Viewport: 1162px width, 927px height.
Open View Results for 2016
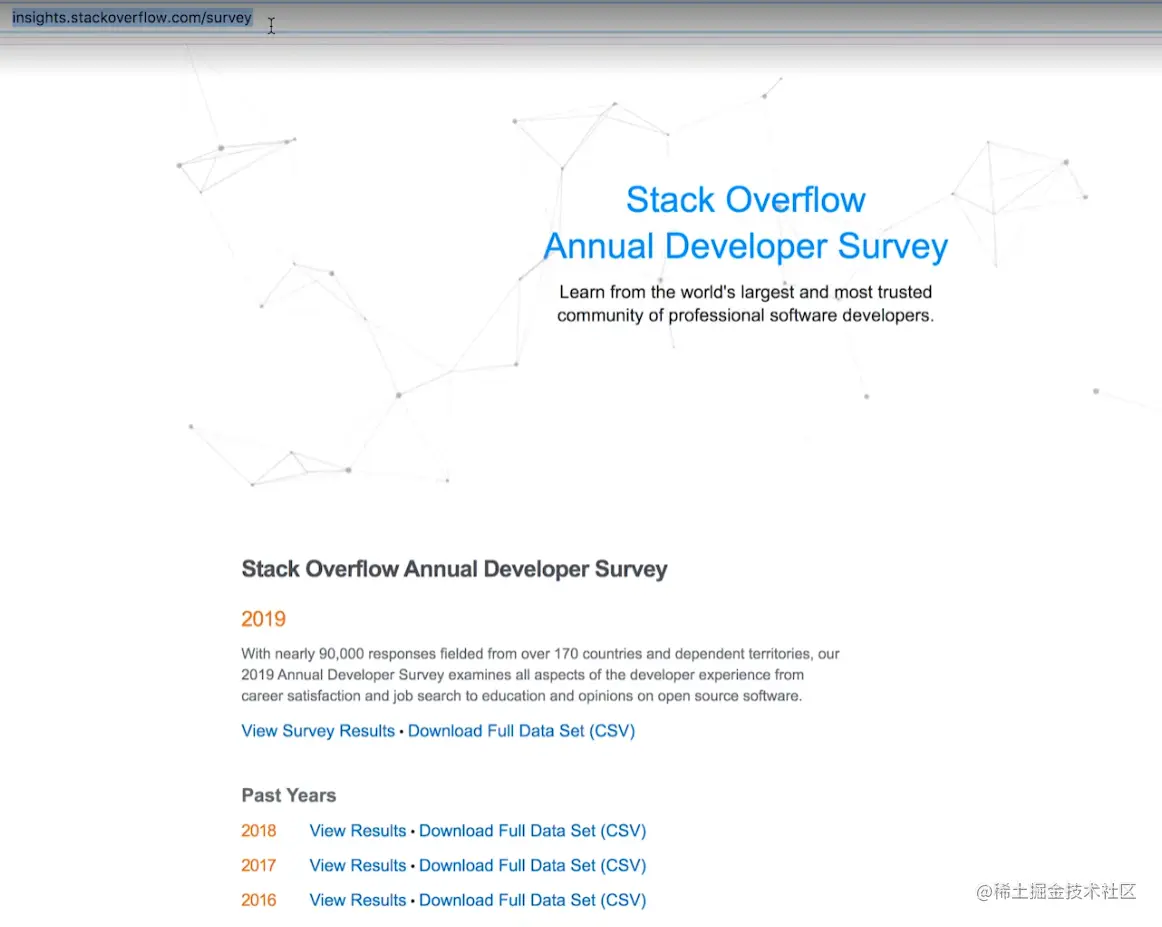(358, 900)
